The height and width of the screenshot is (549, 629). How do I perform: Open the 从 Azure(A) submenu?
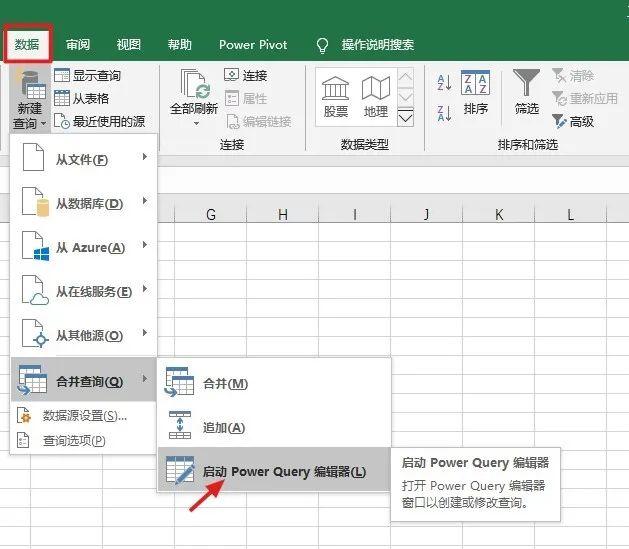coord(83,247)
